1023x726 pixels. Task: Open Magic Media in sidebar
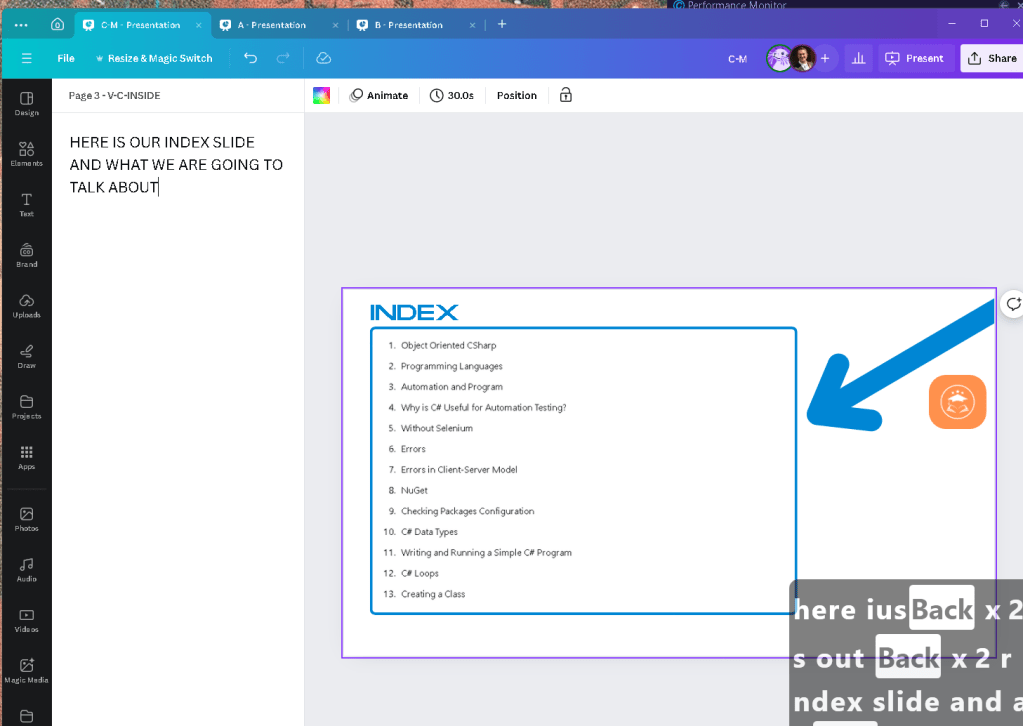[27, 671]
